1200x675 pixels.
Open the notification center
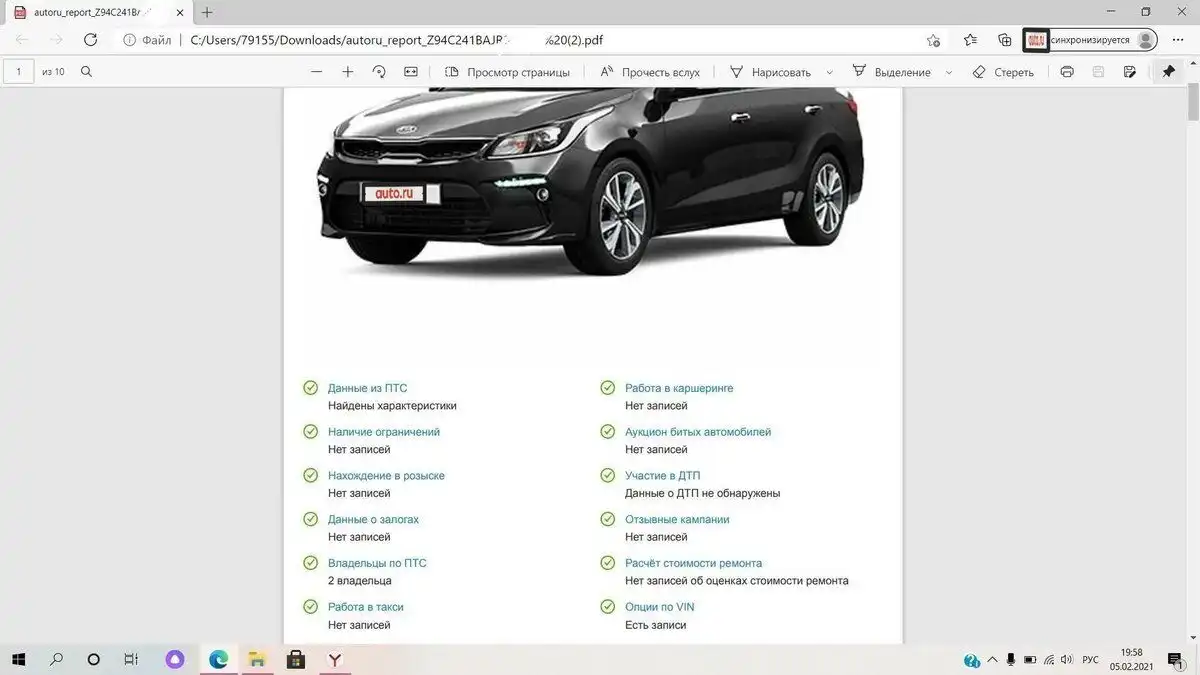click(1176, 659)
